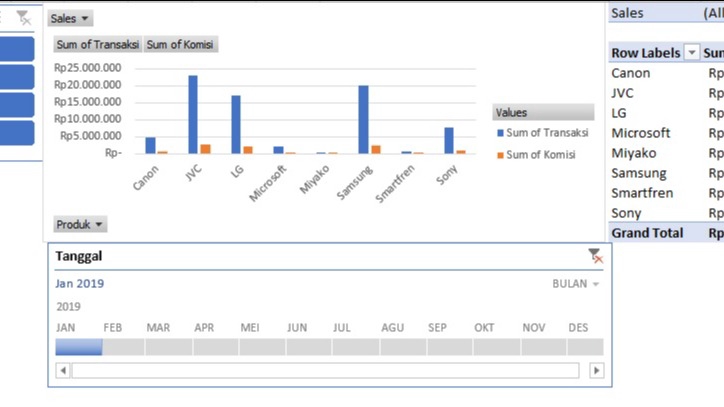The image size is (724, 407).
Task: Click the Sum of Transaksi field button
Action: coord(97,44)
